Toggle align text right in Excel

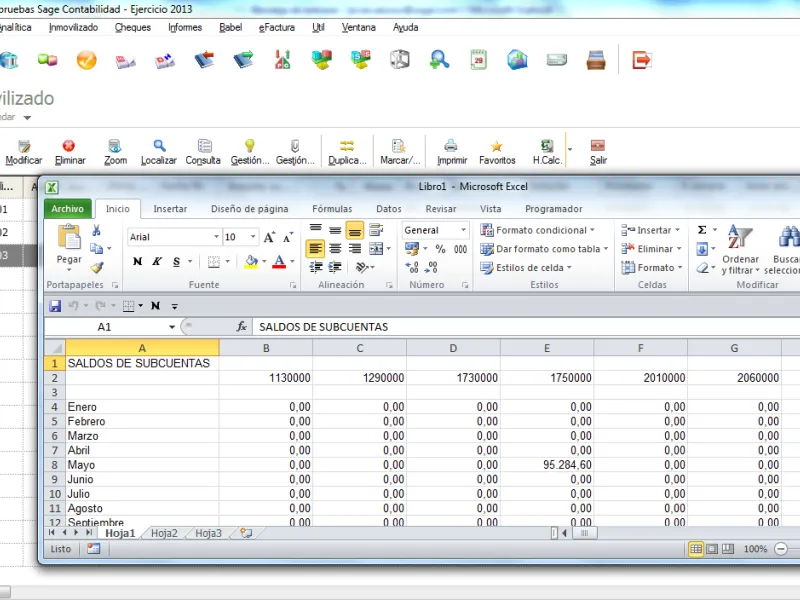click(x=354, y=248)
